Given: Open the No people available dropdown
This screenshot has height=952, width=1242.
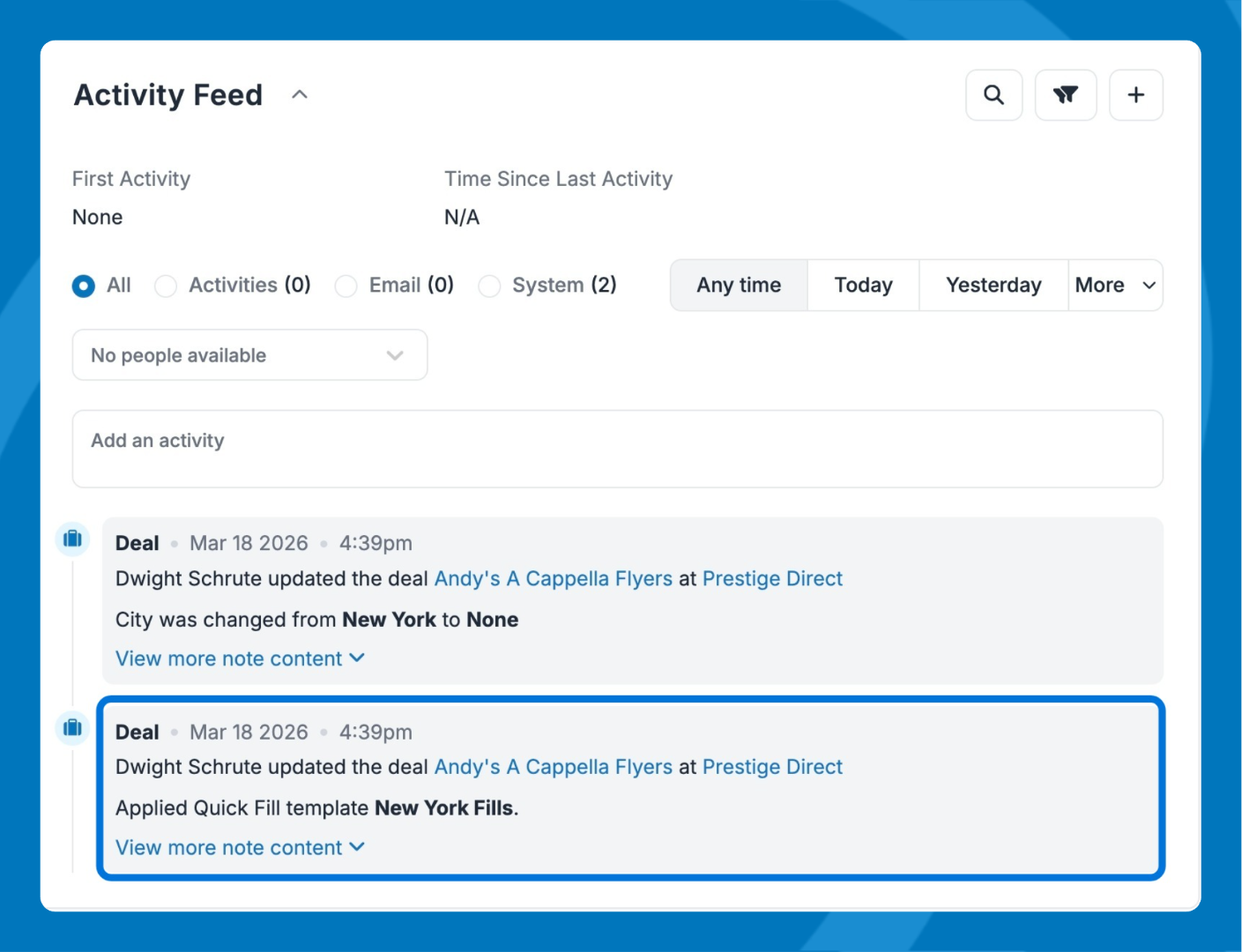Looking at the screenshot, I should point(249,355).
